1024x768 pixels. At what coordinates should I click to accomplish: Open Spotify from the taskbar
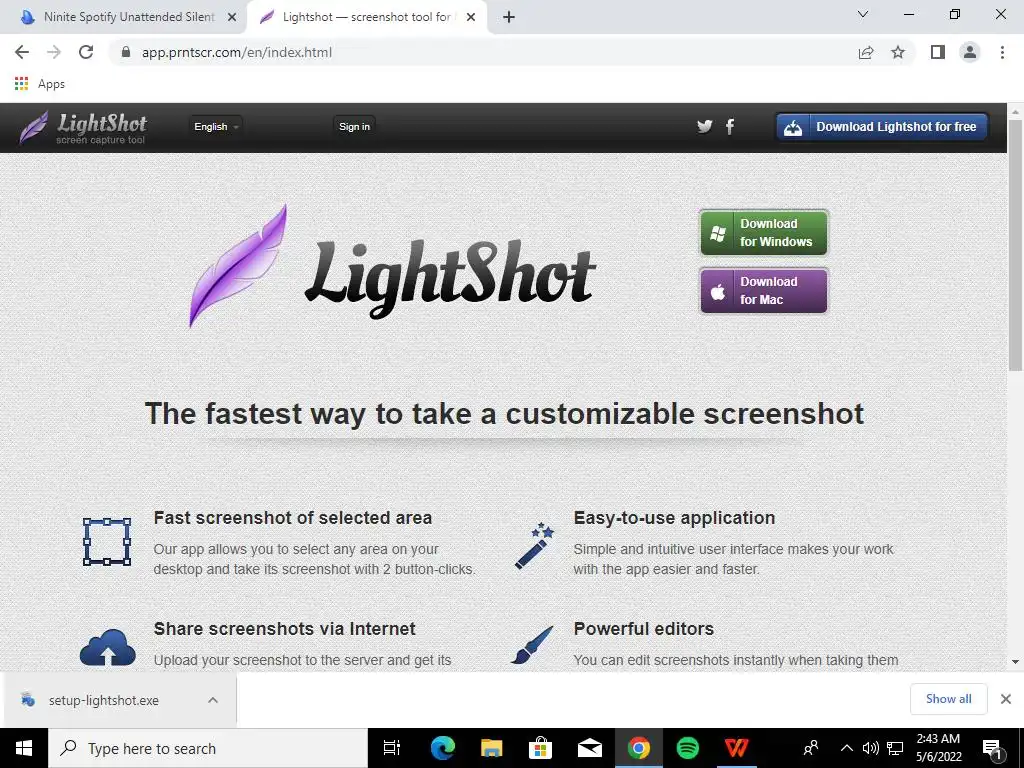tap(688, 748)
